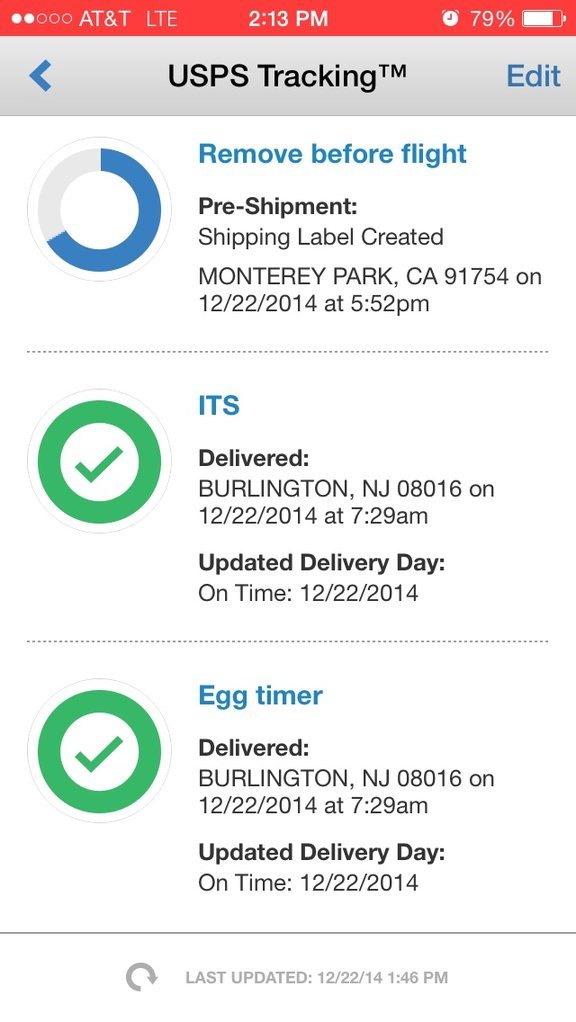Open the 'ITS' package details

(x=219, y=405)
